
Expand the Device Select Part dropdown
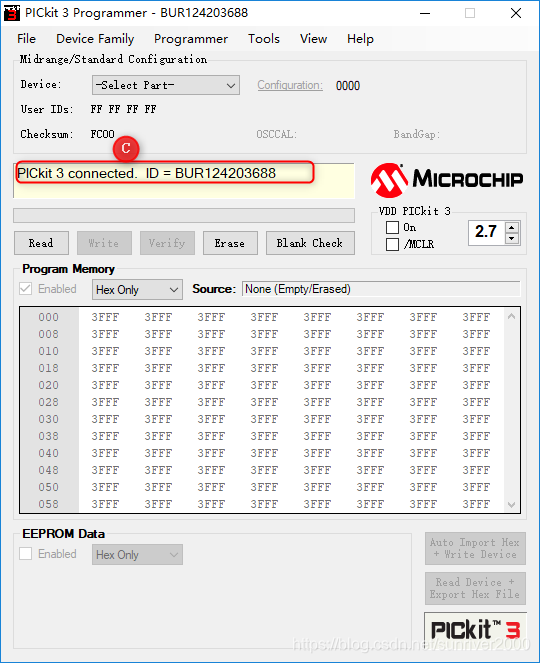coord(166,85)
